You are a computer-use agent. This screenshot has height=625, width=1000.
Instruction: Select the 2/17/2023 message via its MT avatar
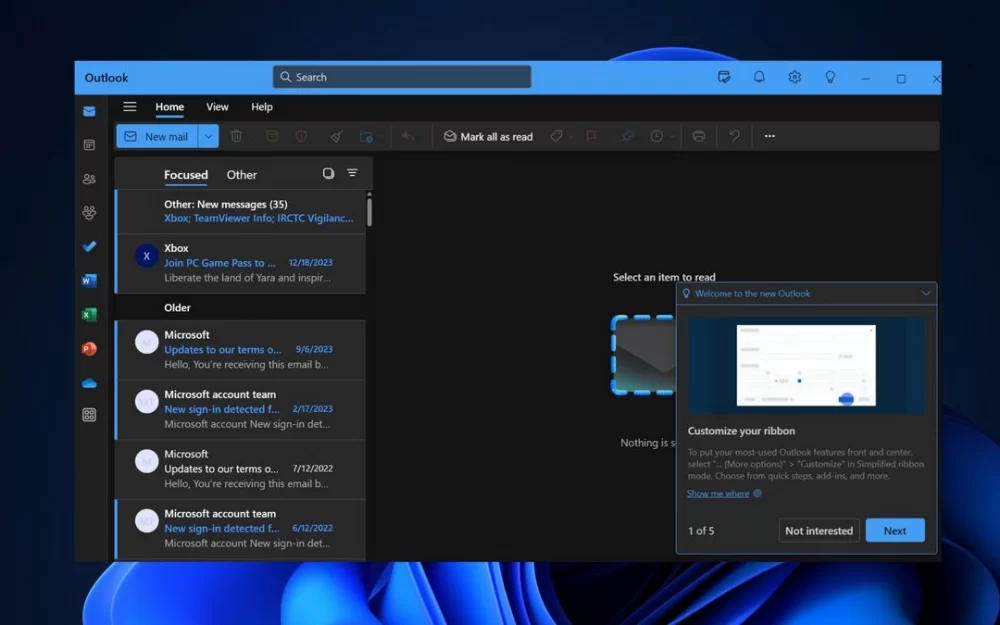[x=147, y=402]
